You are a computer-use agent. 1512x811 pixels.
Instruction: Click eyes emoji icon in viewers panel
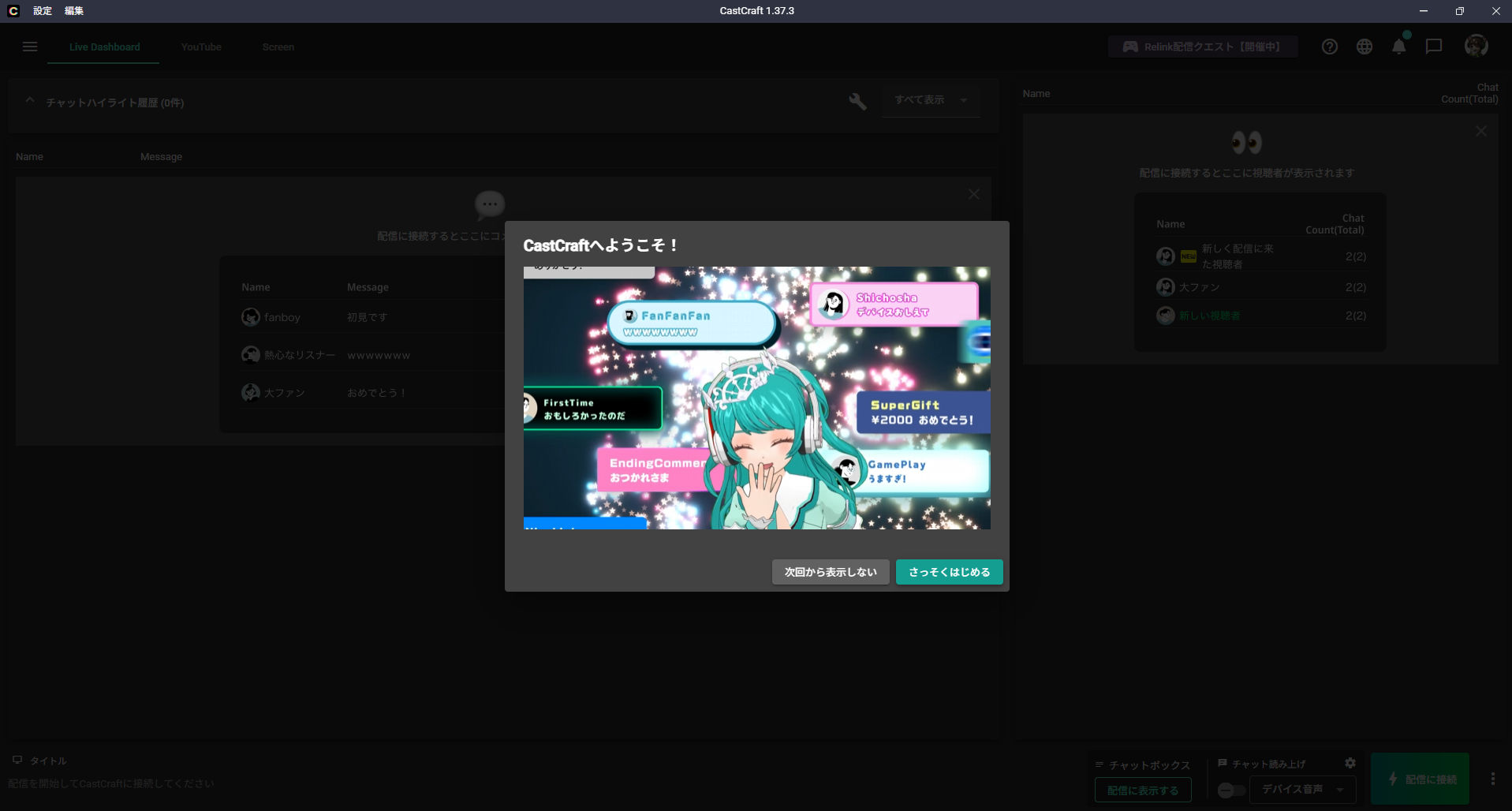[x=1247, y=143]
